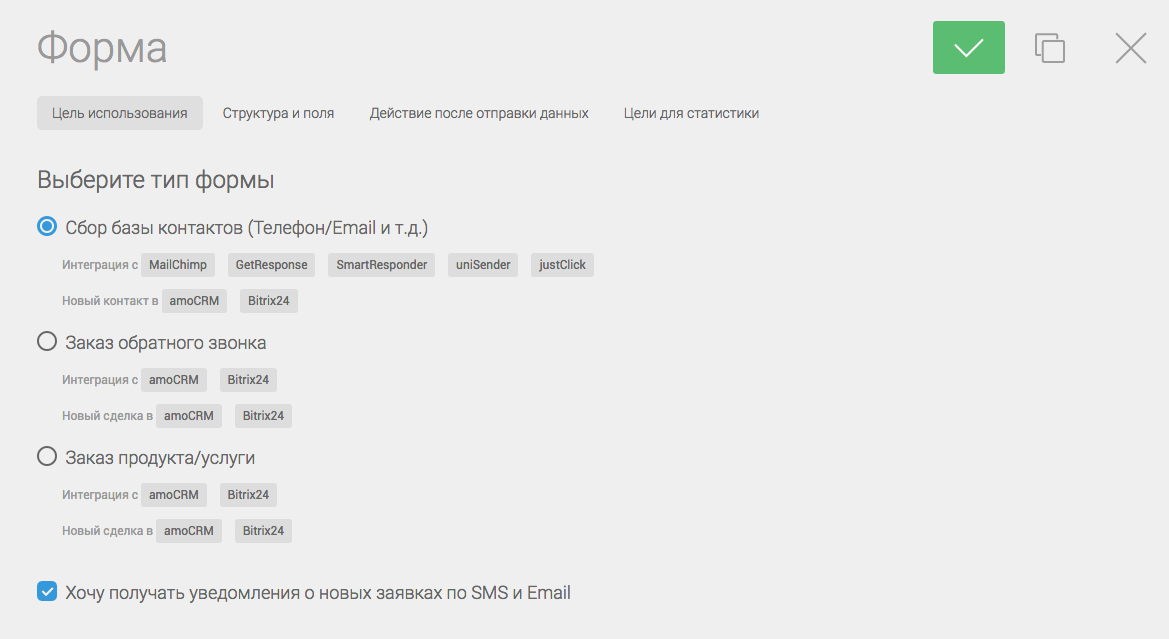Select 'Сбор базы контактов' radio option
The width and height of the screenshot is (1169, 639).
point(47,227)
